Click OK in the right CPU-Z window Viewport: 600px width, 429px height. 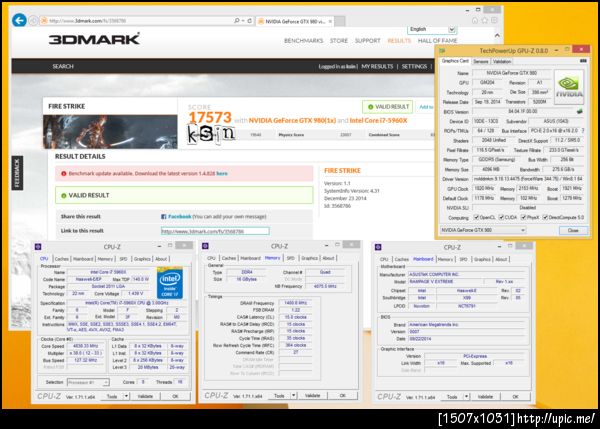[515, 397]
